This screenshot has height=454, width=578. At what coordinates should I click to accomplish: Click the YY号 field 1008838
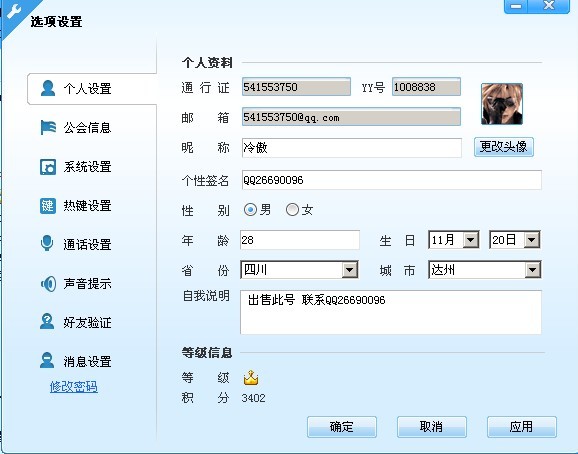coord(426,87)
